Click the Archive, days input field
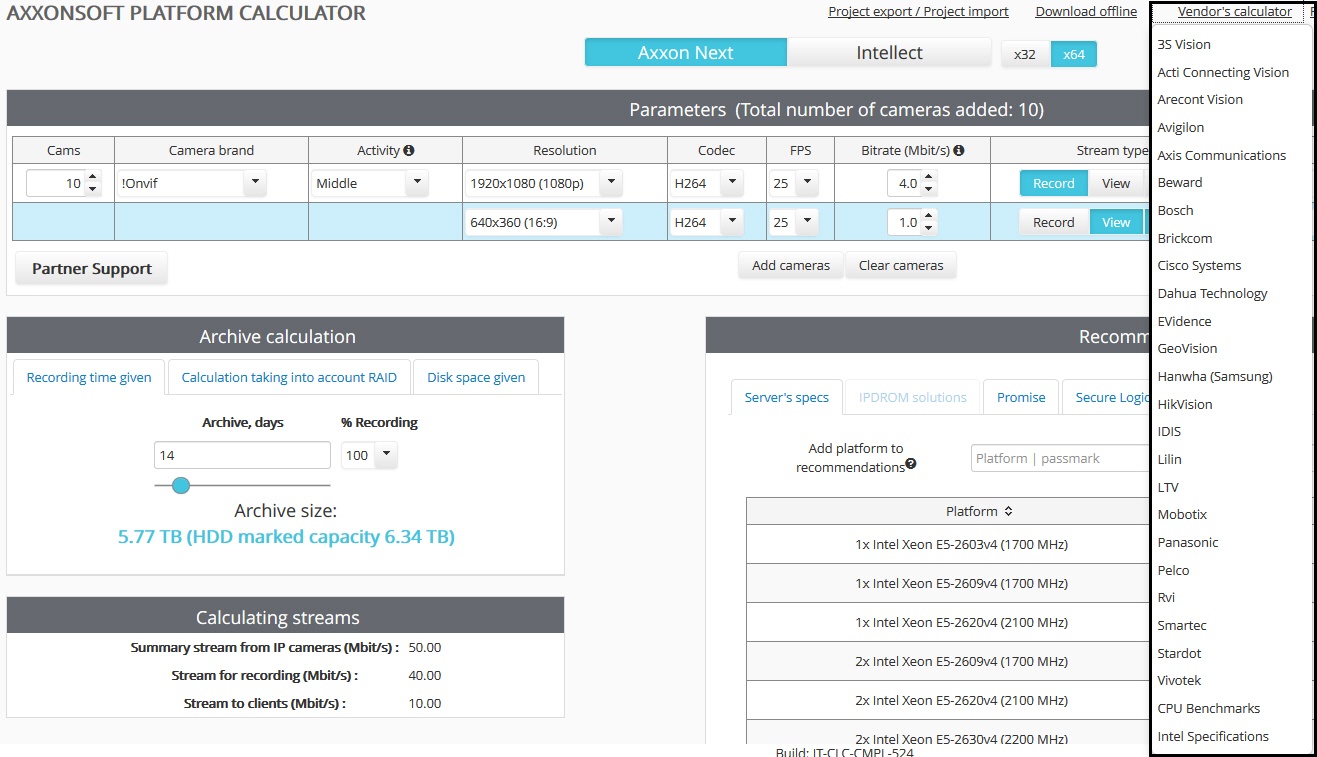1317x757 pixels. pos(242,455)
